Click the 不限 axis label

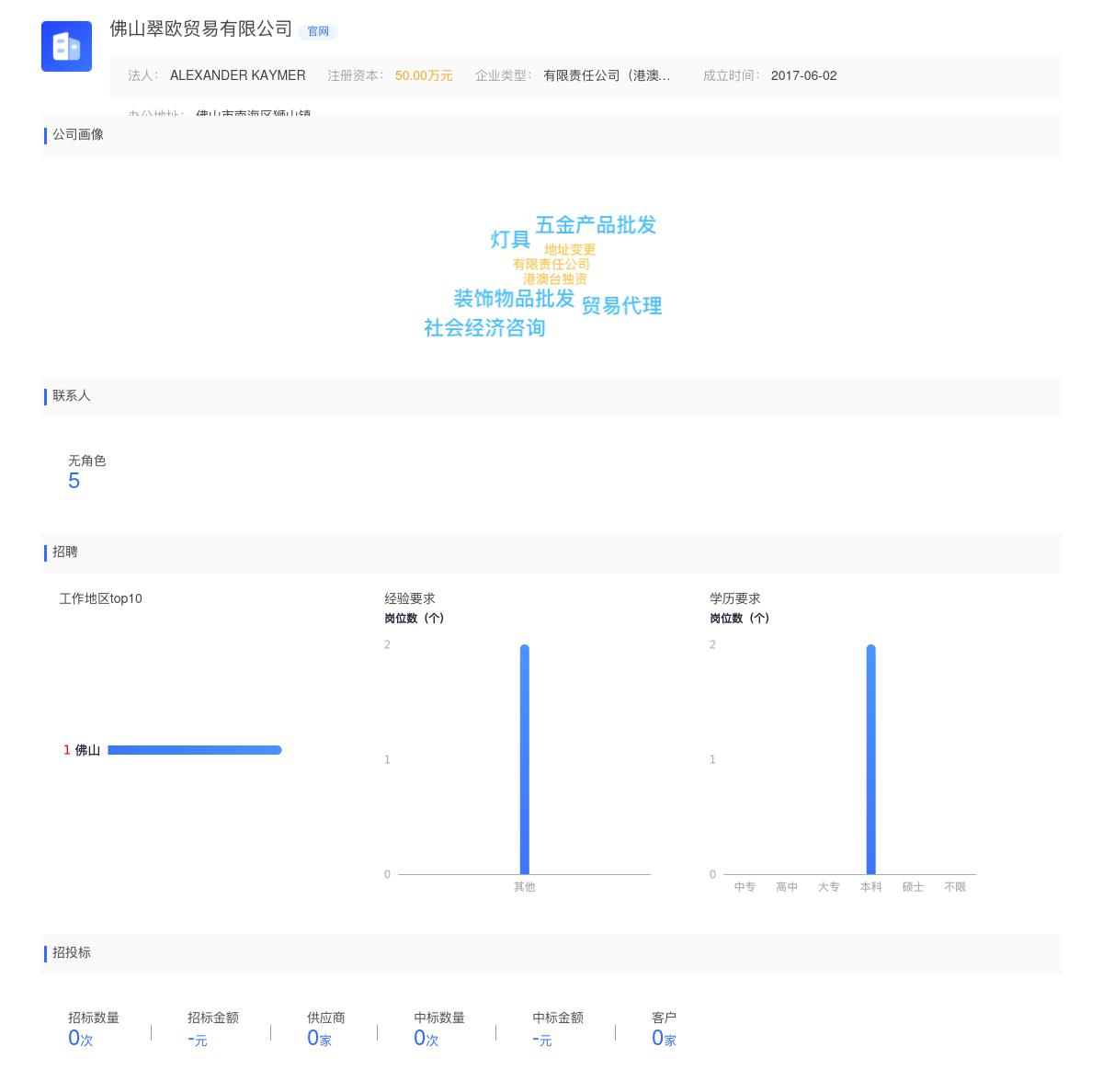[955, 887]
